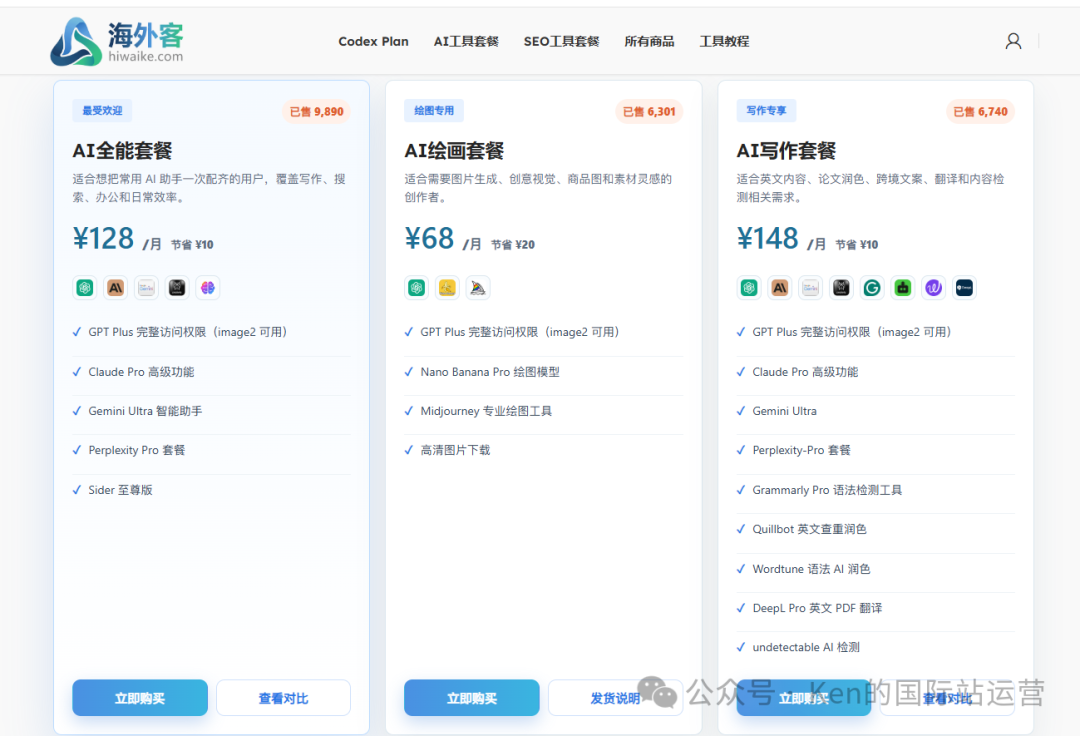Click the 已售 6,740 sold badge

pyautogui.click(x=981, y=112)
